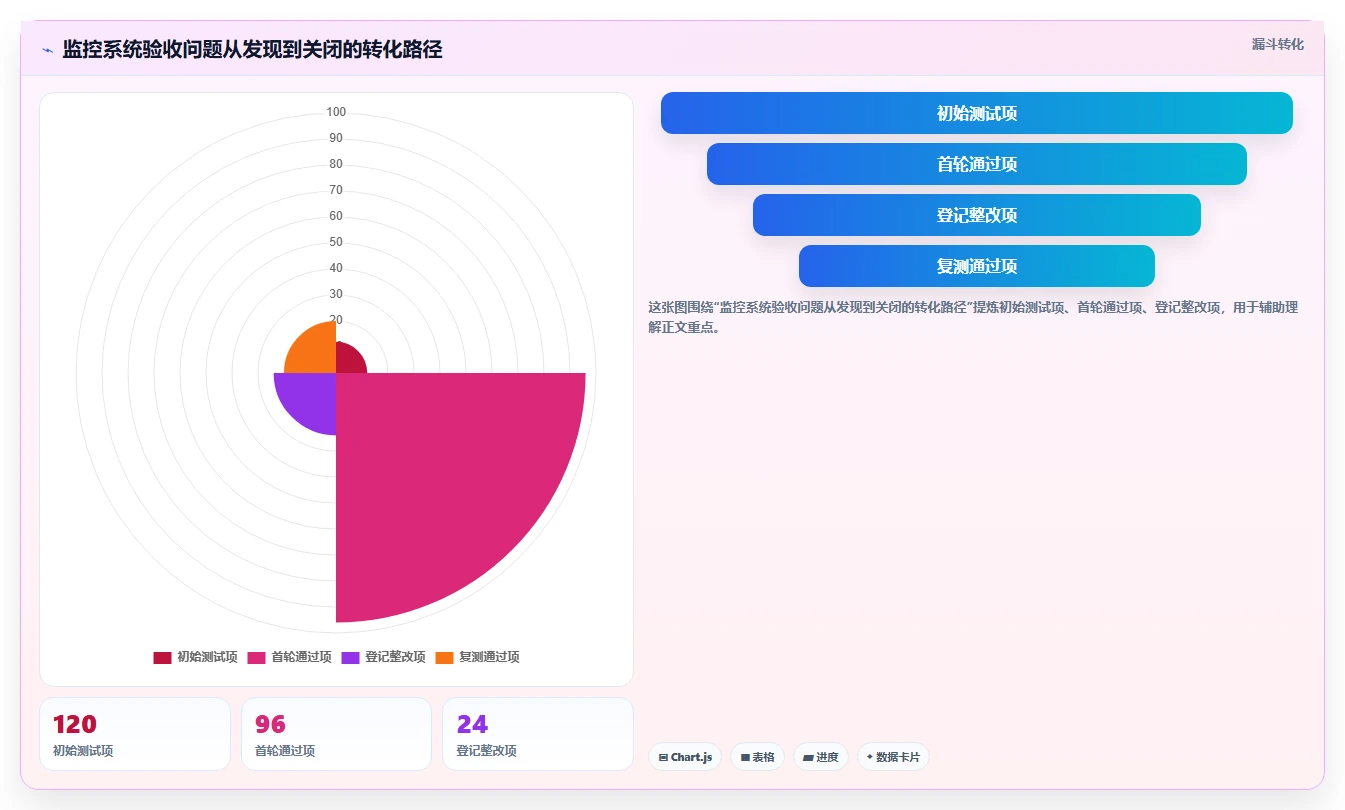Screen dimensions: 1345x810
Task: Click the 70 axis label on the chart
Action: click(x=336, y=190)
